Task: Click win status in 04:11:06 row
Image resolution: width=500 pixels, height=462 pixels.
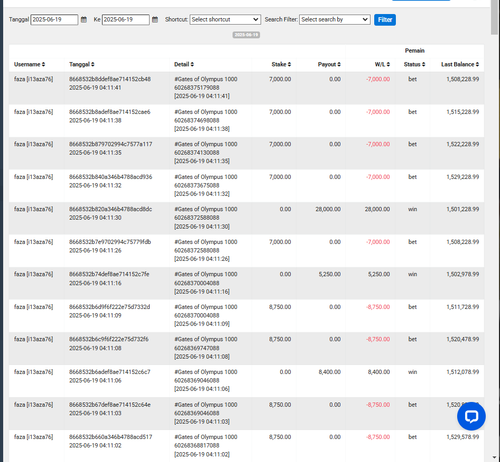Action: pos(413,372)
